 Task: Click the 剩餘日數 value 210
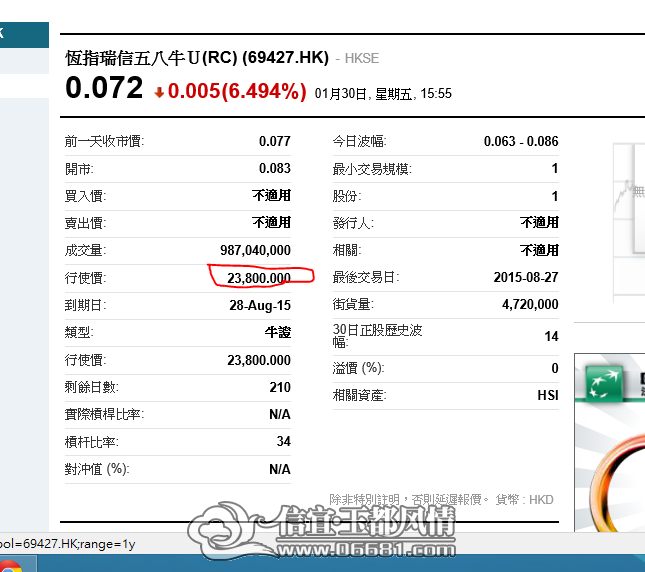click(x=280, y=387)
